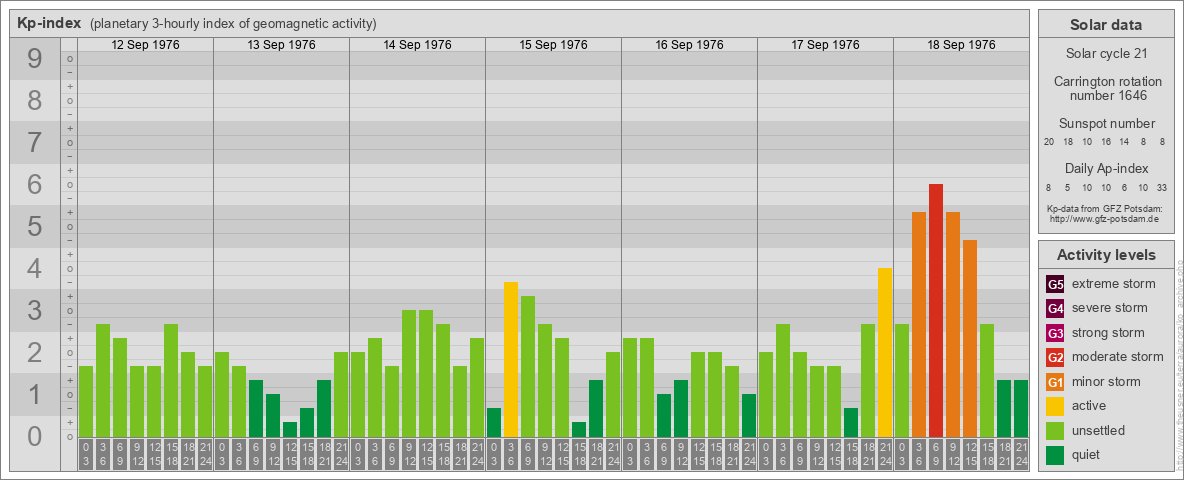
Task: Click the orange bar on 18 Sep 3-6
Action: (x=919, y=325)
